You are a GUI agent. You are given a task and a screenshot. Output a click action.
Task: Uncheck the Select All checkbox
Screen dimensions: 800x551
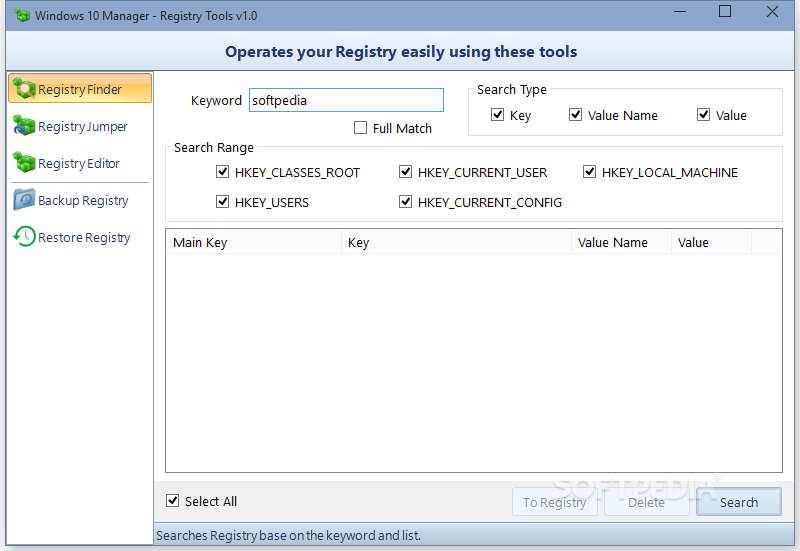[x=172, y=501]
